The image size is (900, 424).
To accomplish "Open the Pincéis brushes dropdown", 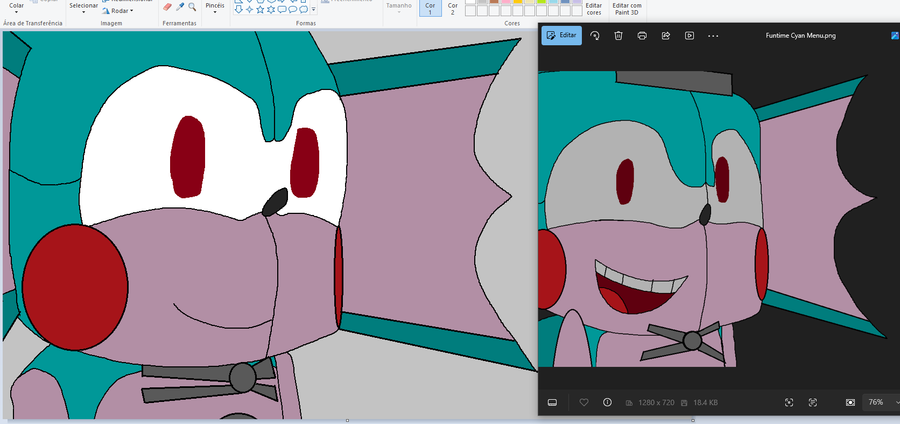I will [215, 8].
